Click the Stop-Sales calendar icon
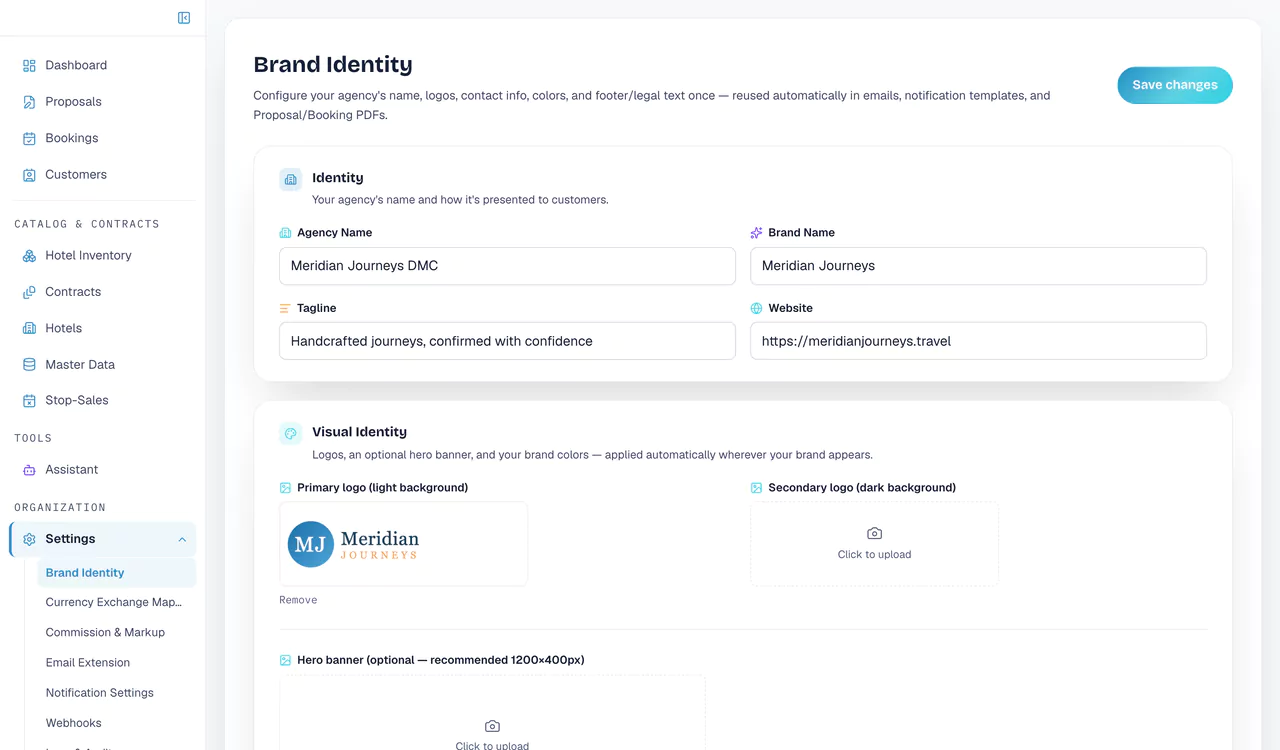The height and width of the screenshot is (750, 1280). click(x=29, y=401)
